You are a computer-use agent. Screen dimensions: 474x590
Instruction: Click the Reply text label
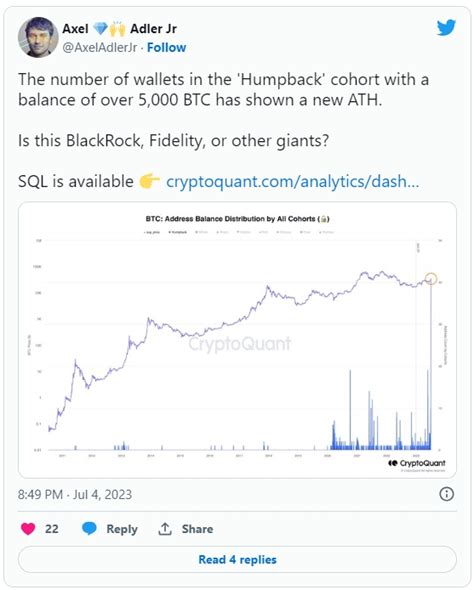point(122,529)
